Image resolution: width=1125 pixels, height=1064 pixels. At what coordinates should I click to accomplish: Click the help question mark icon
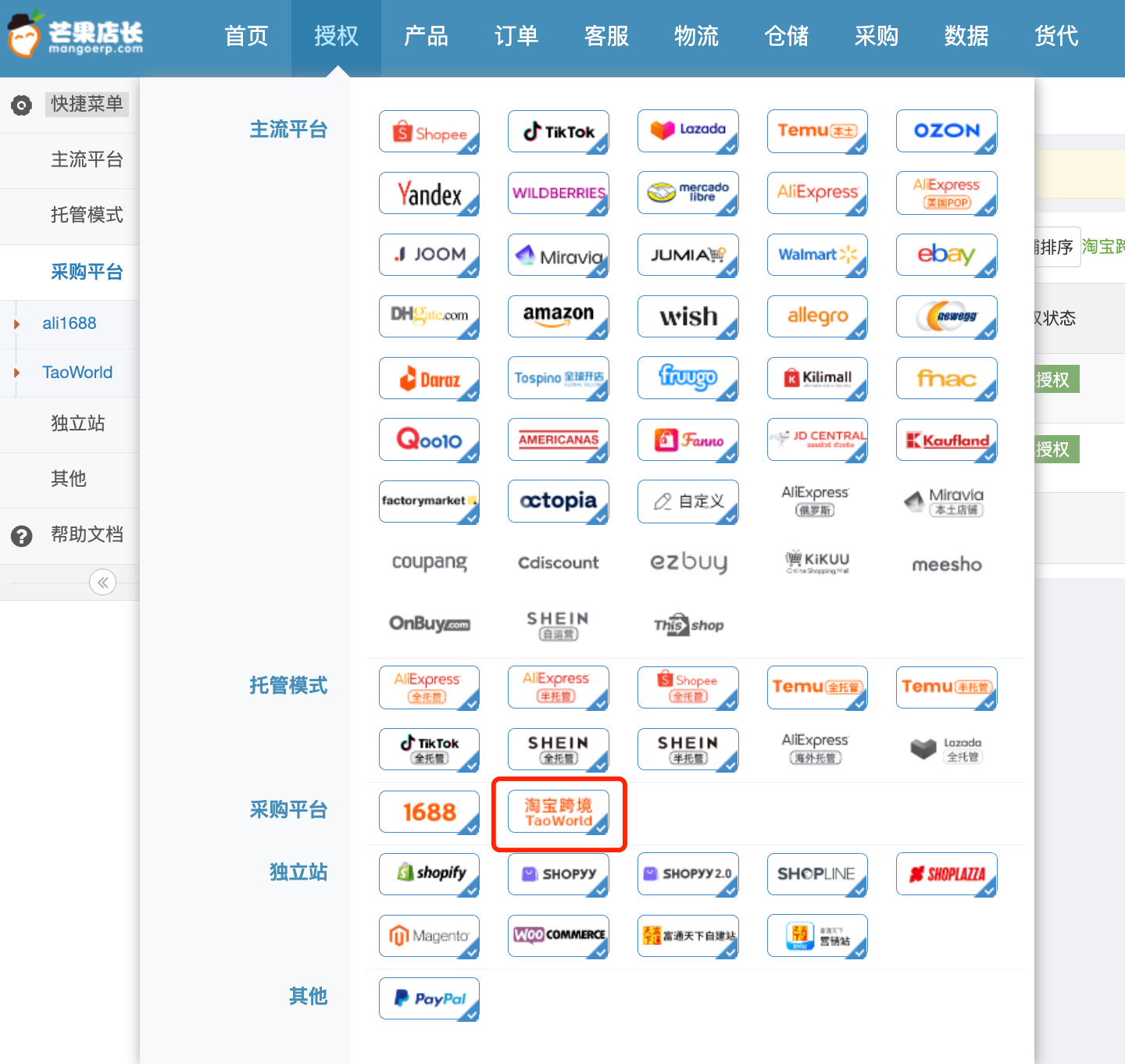click(22, 536)
